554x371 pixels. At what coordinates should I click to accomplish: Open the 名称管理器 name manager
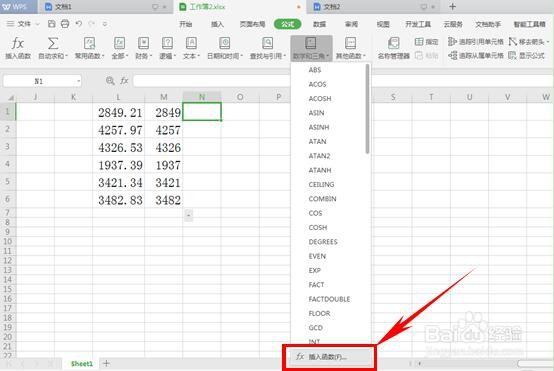pyautogui.click(x=394, y=48)
